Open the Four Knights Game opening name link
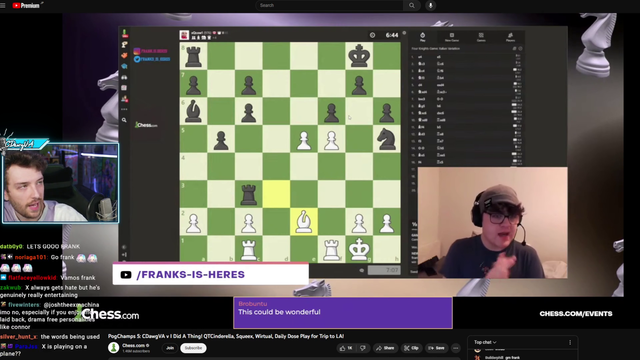The height and width of the screenshot is (360, 640). point(436,49)
